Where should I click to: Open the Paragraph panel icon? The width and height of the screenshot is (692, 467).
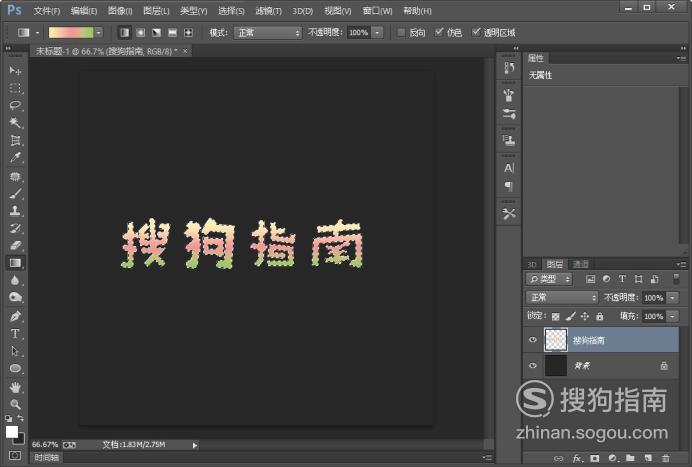point(509,186)
